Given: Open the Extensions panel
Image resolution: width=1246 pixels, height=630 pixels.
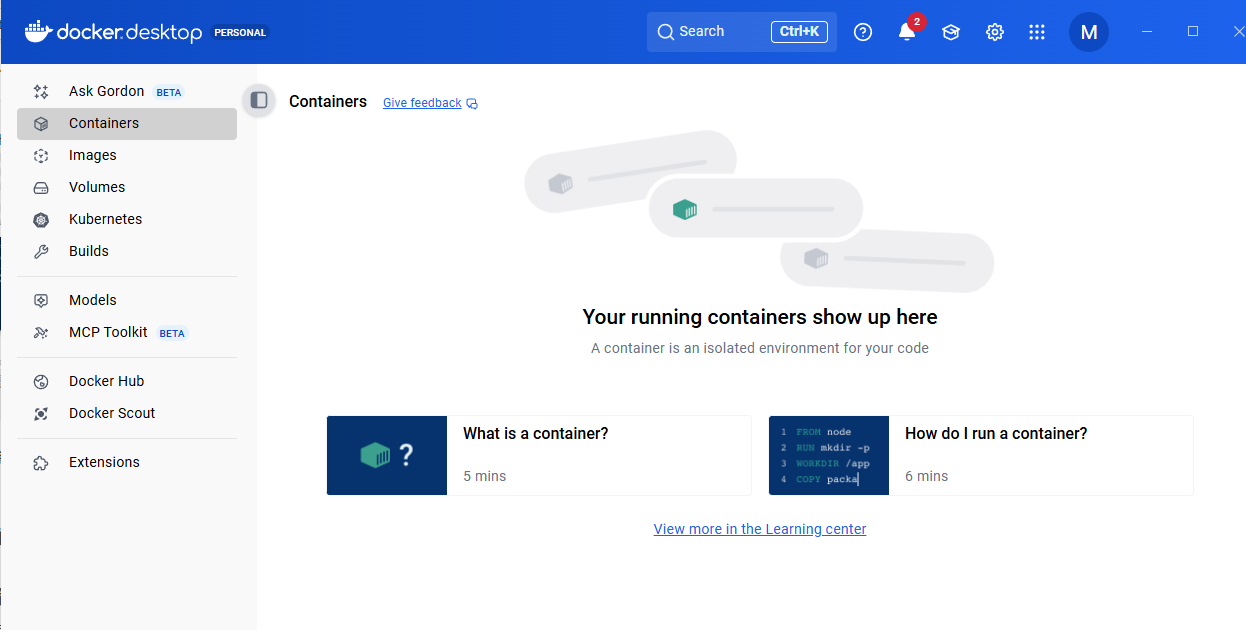Looking at the screenshot, I should tap(105, 462).
